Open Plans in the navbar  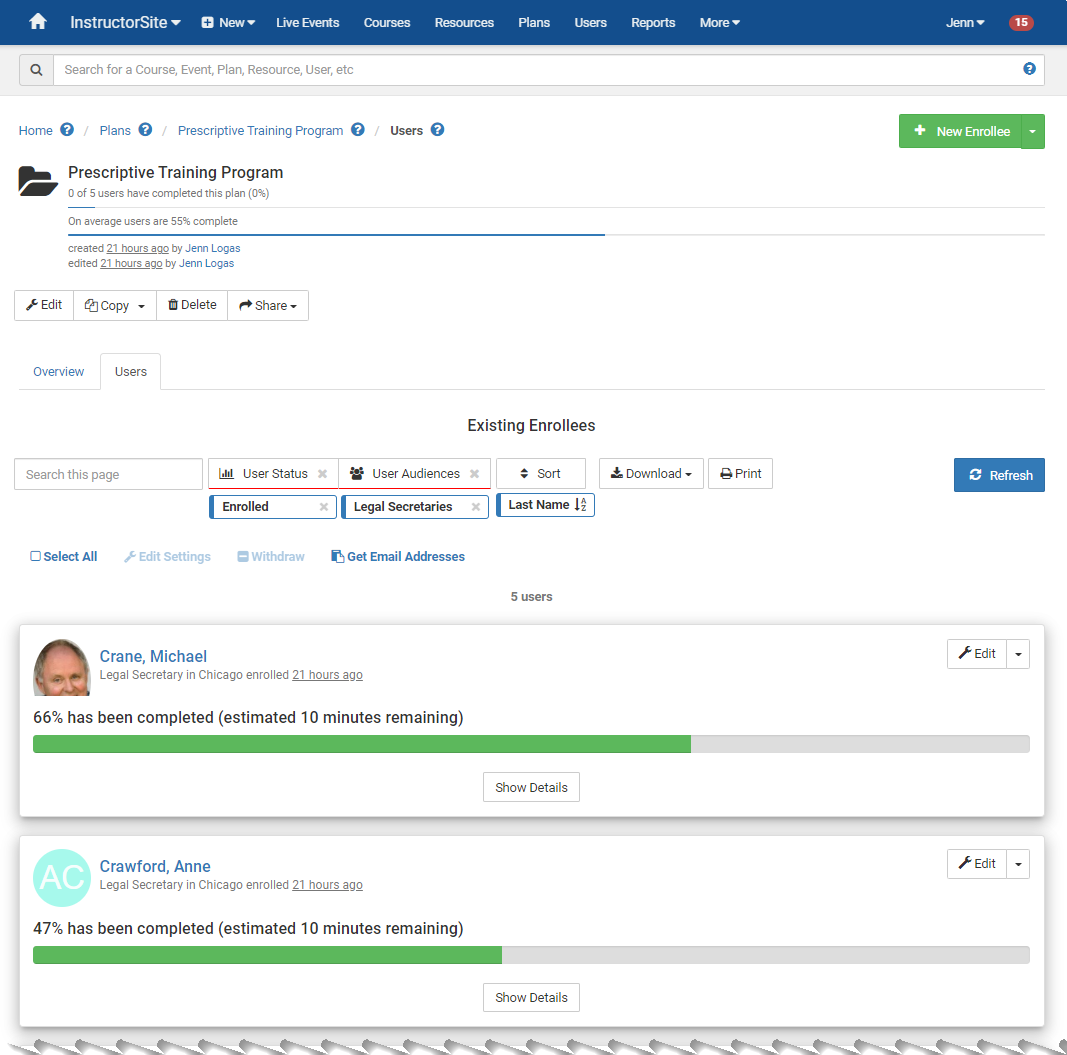click(x=534, y=22)
